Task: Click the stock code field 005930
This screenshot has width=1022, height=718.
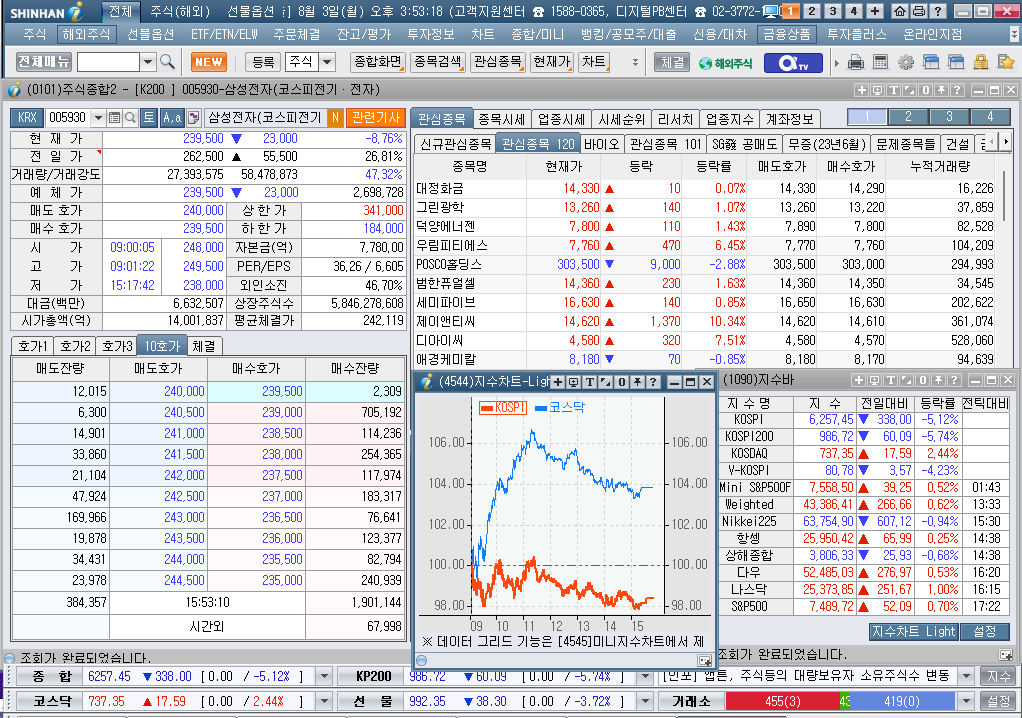Action: pos(68,118)
